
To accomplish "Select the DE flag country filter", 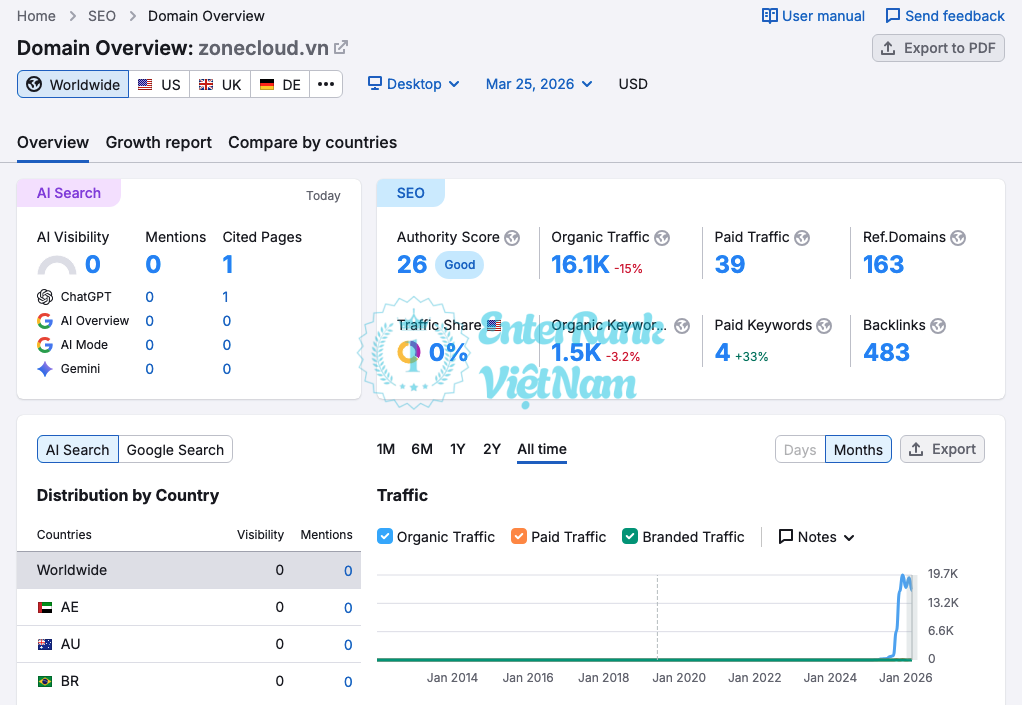I will point(279,84).
